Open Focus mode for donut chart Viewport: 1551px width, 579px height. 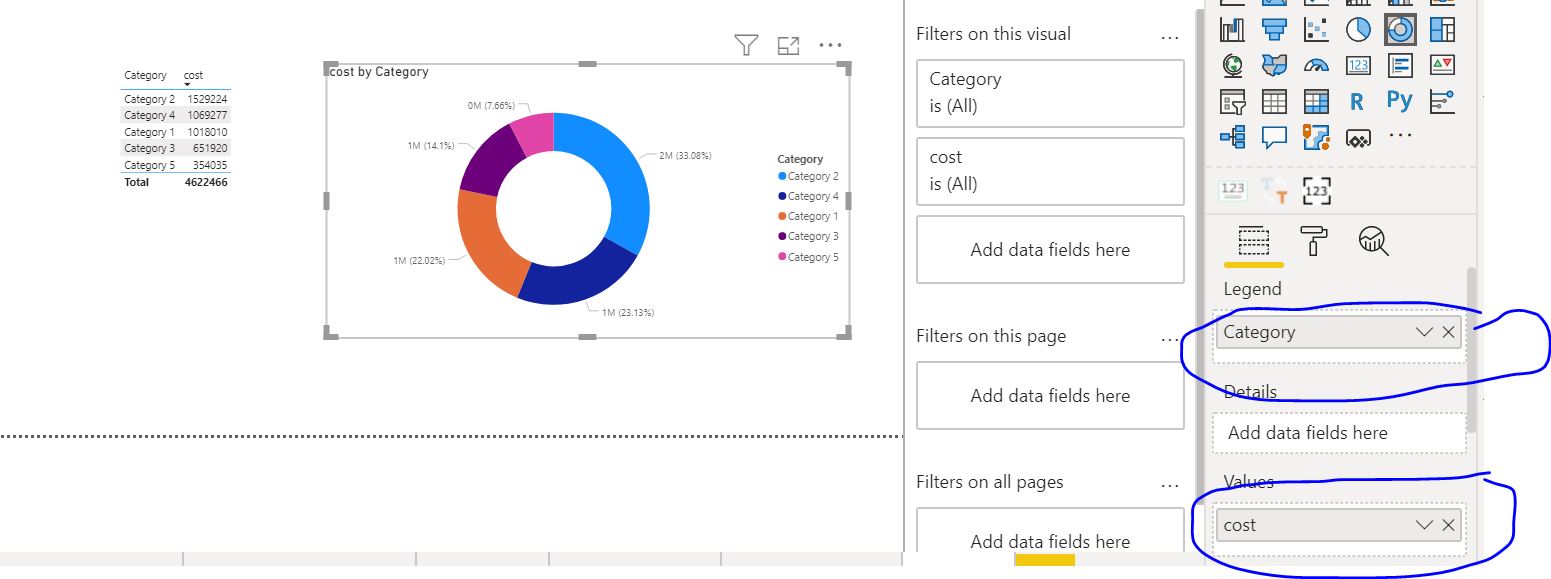(x=789, y=45)
